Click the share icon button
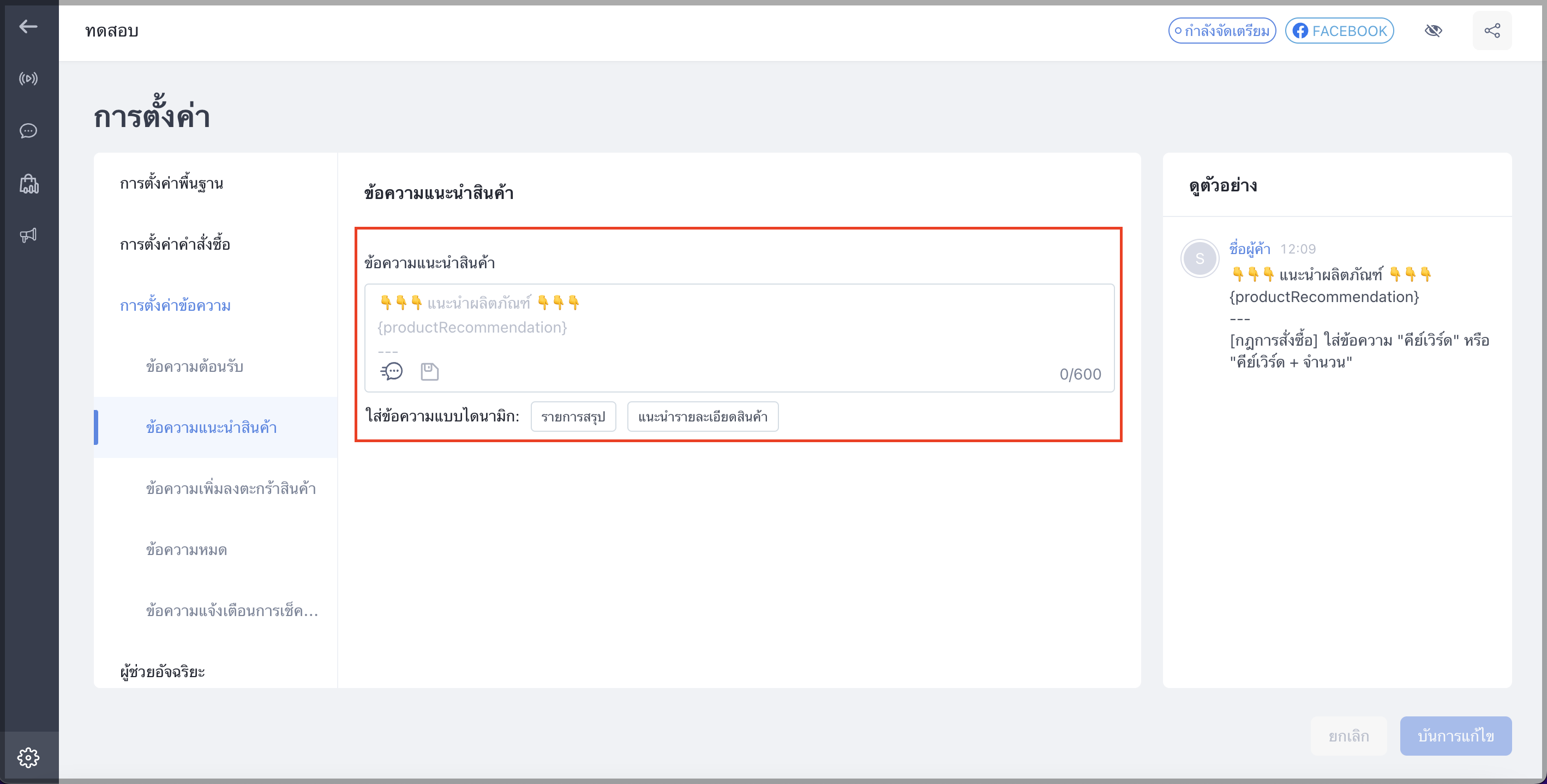 pyautogui.click(x=1492, y=31)
